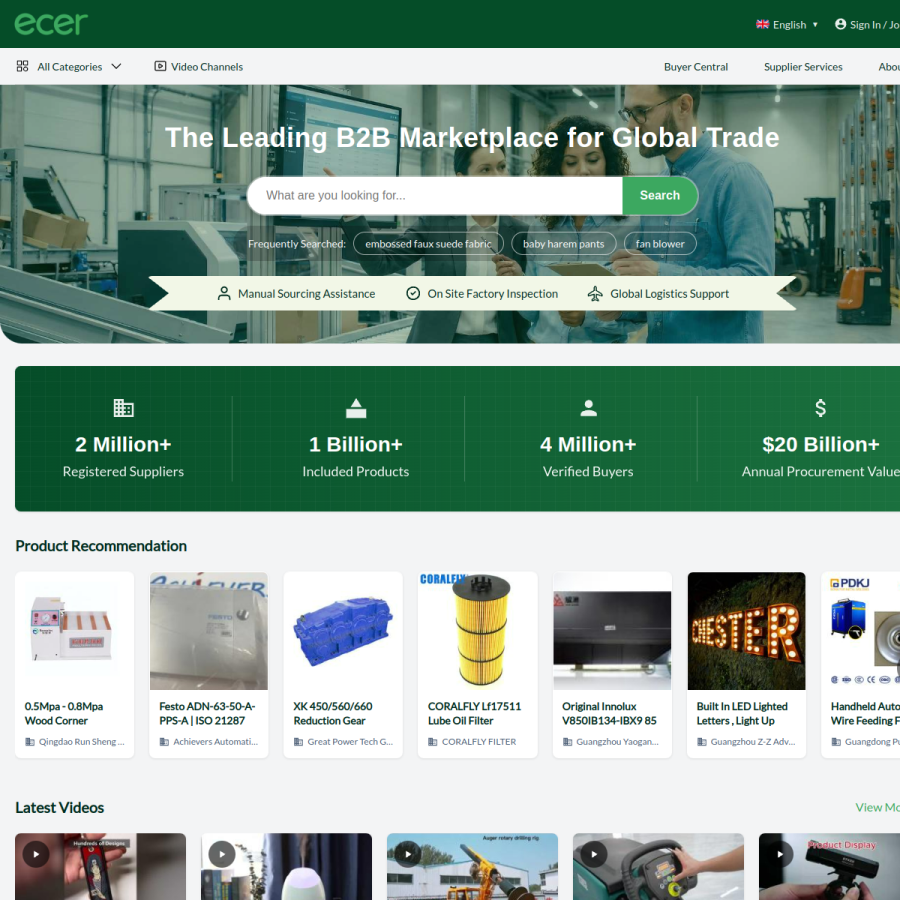Click the Latest Videos heading
Screen dimensions: 900x900
click(60, 808)
